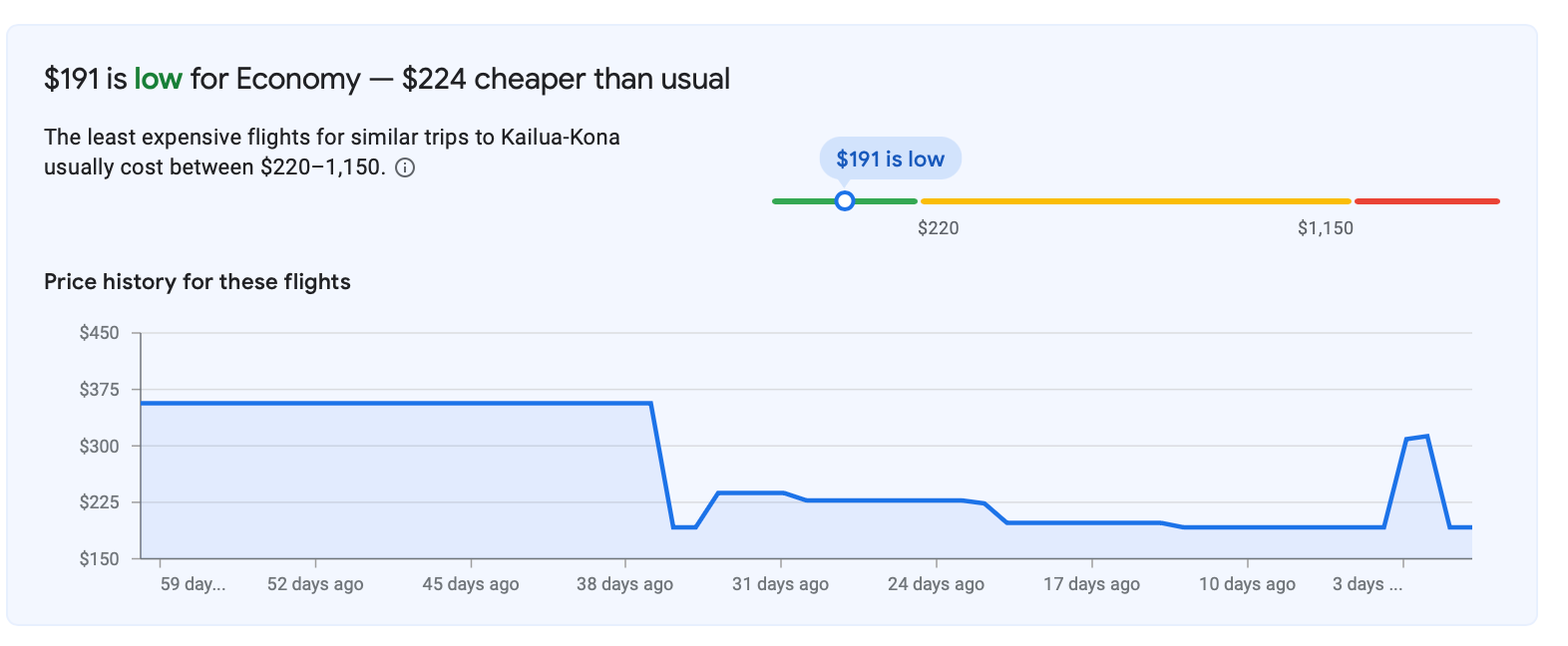Select the "17 days ago" axis label
The height and width of the screenshot is (646, 1568).
1091,584
